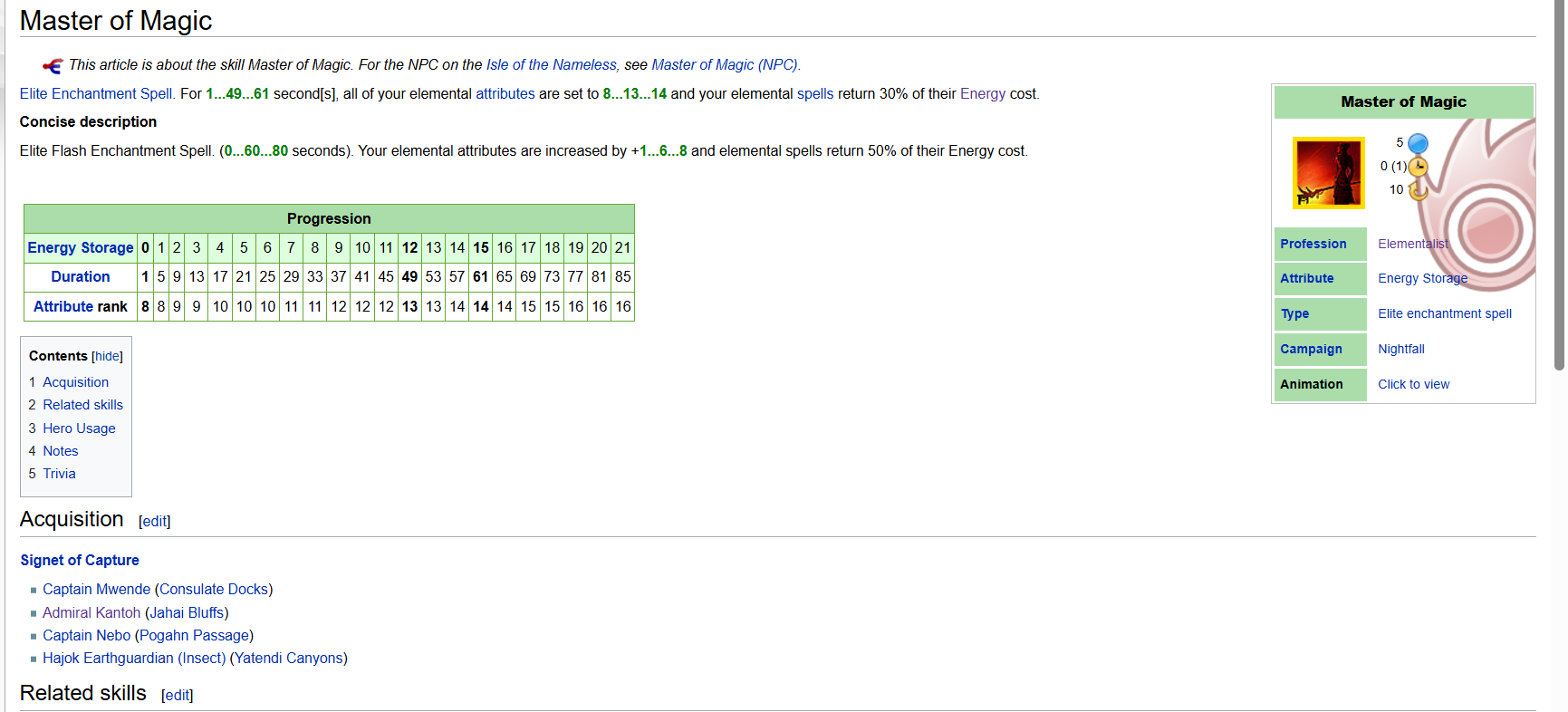Image resolution: width=1568 pixels, height=712 pixels.
Task: Open Nightfall campaign link
Action: 1400,350
